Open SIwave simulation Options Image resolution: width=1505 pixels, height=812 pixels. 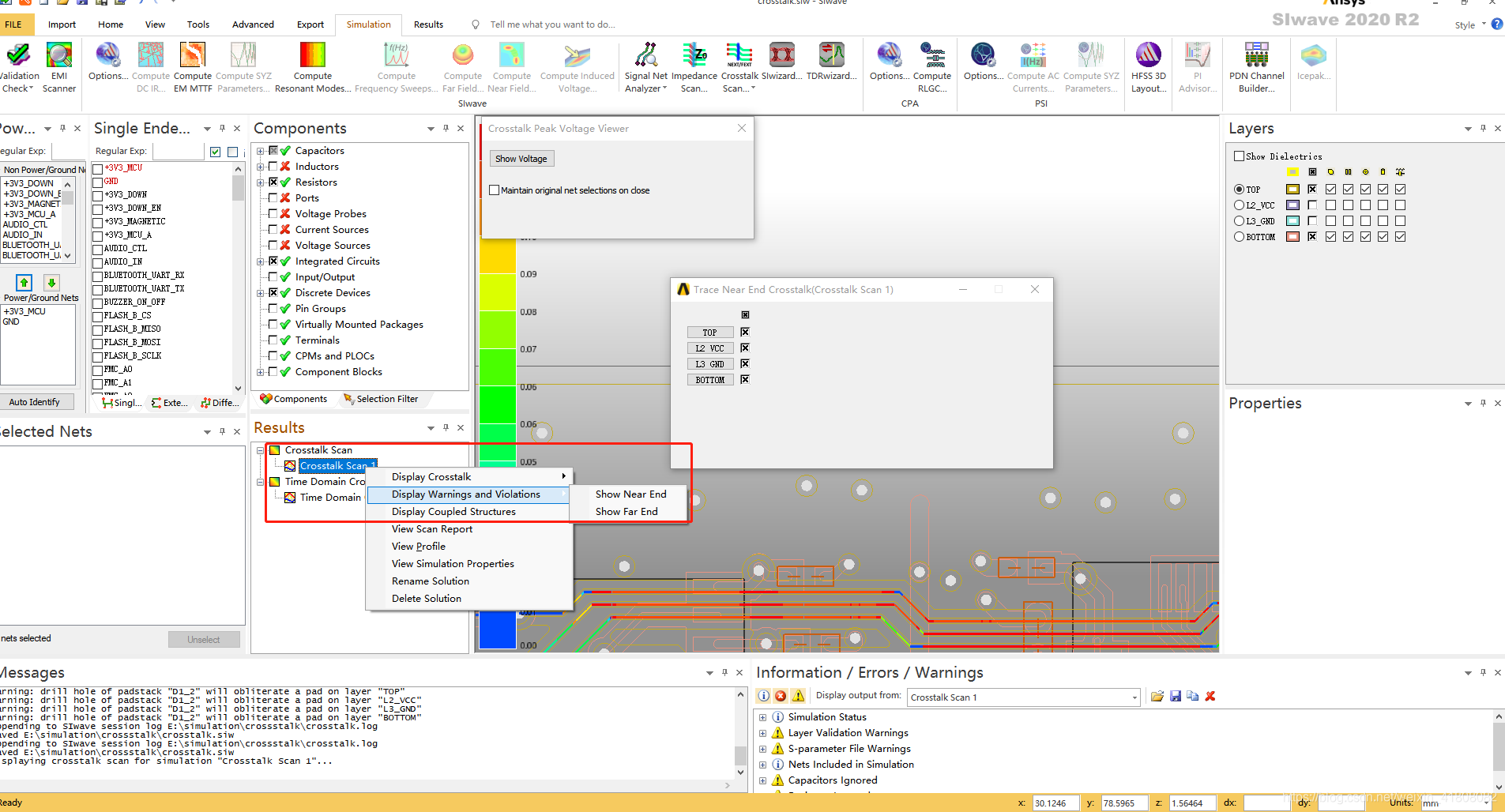coord(108,62)
